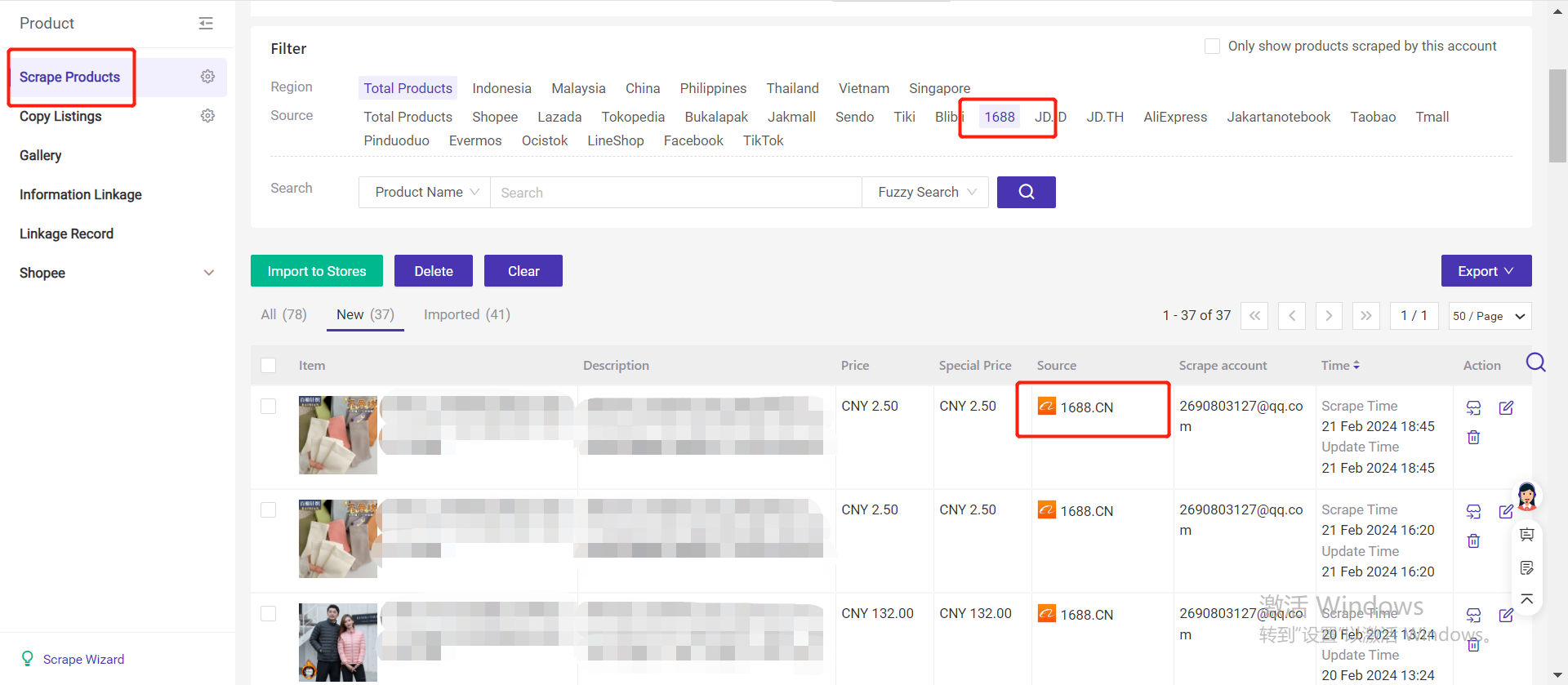1568x685 pixels.
Task: Collapse the Product sidebar menu icon
Action: tap(206, 24)
